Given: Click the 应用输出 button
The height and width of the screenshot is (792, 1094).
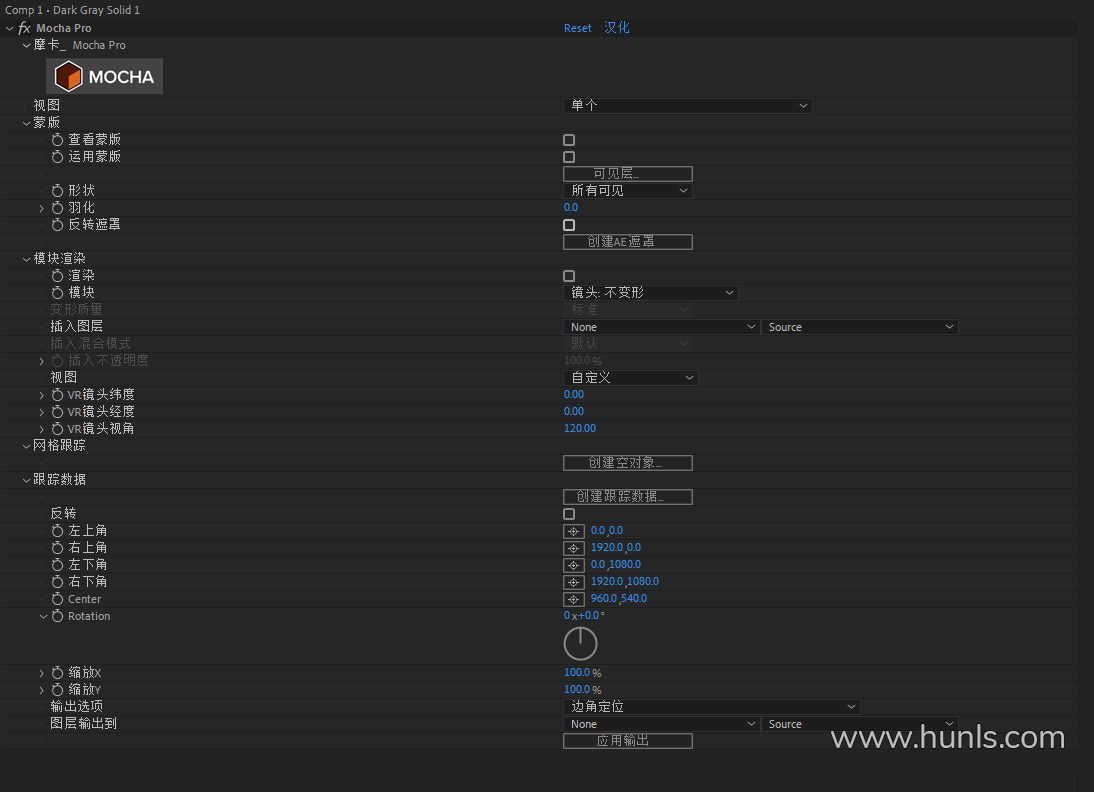Looking at the screenshot, I should point(628,740).
